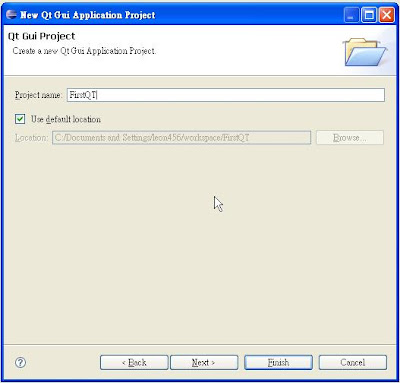
Task: Click the grayed-out Browse button
Action: tap(350, 138)
